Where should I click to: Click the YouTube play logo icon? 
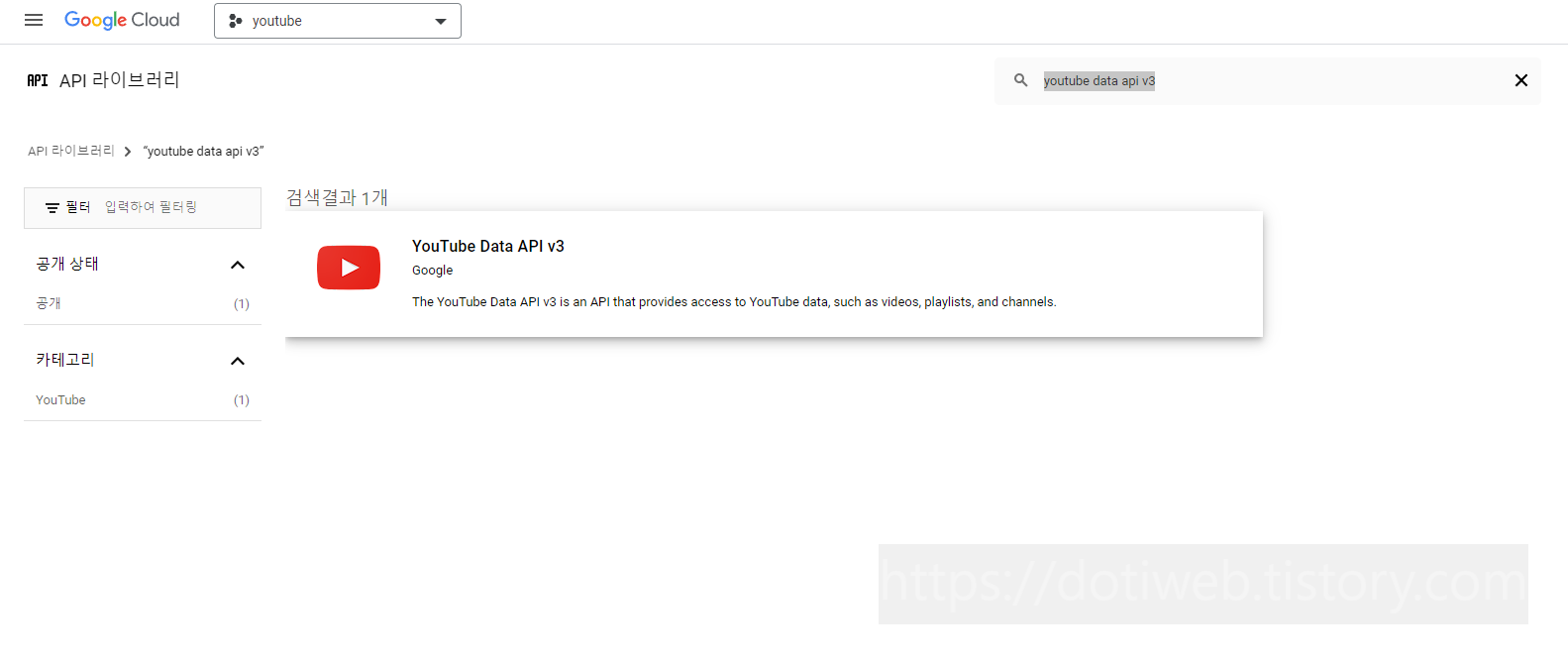pos(349,268)
